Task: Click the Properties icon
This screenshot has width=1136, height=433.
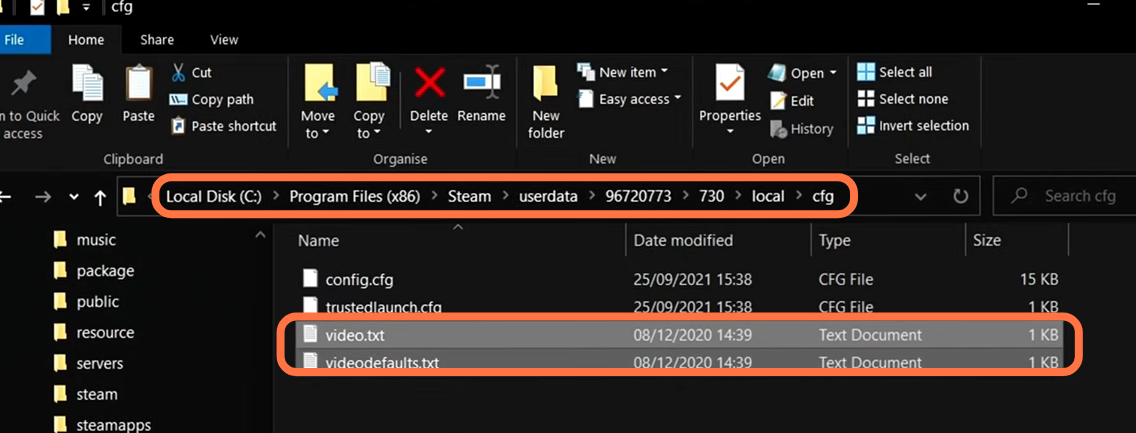Action: [x=730, y=83]
